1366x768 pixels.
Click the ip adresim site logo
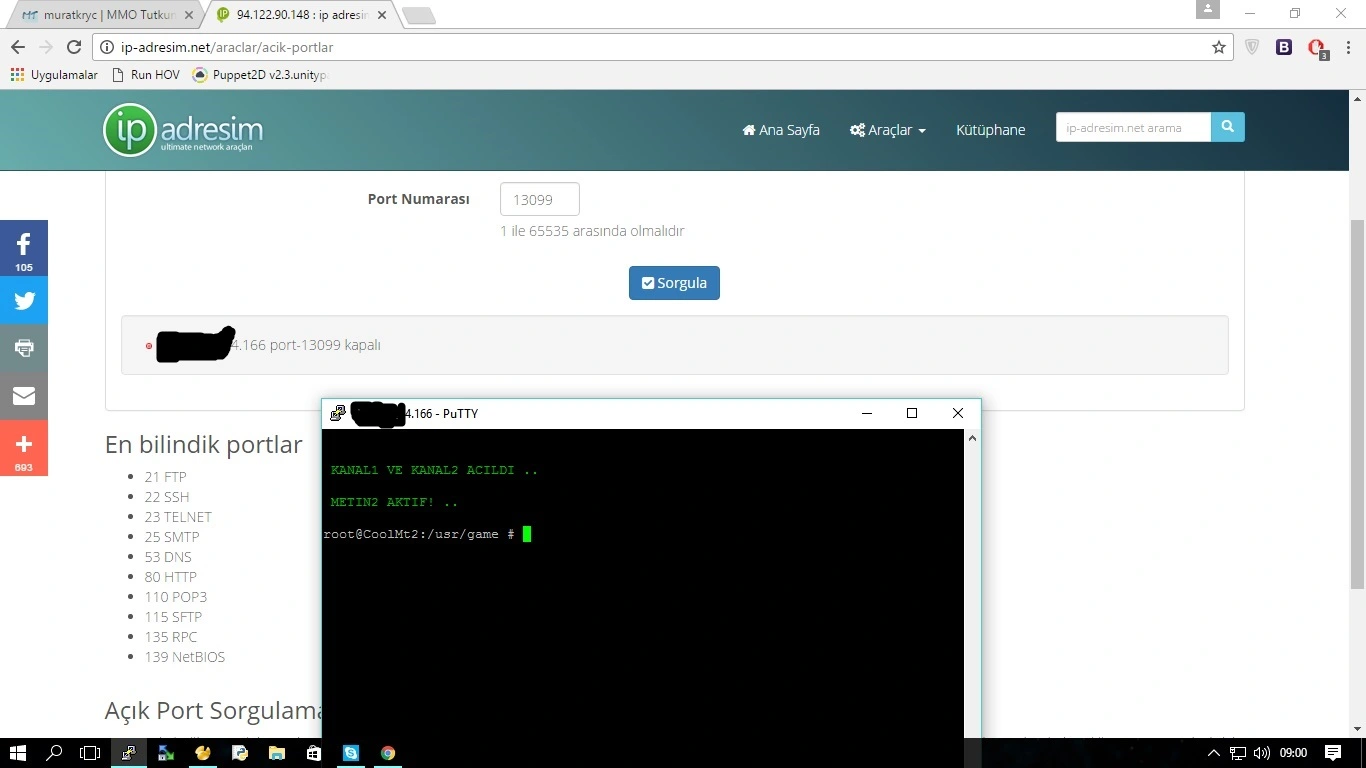click(183, 130)
